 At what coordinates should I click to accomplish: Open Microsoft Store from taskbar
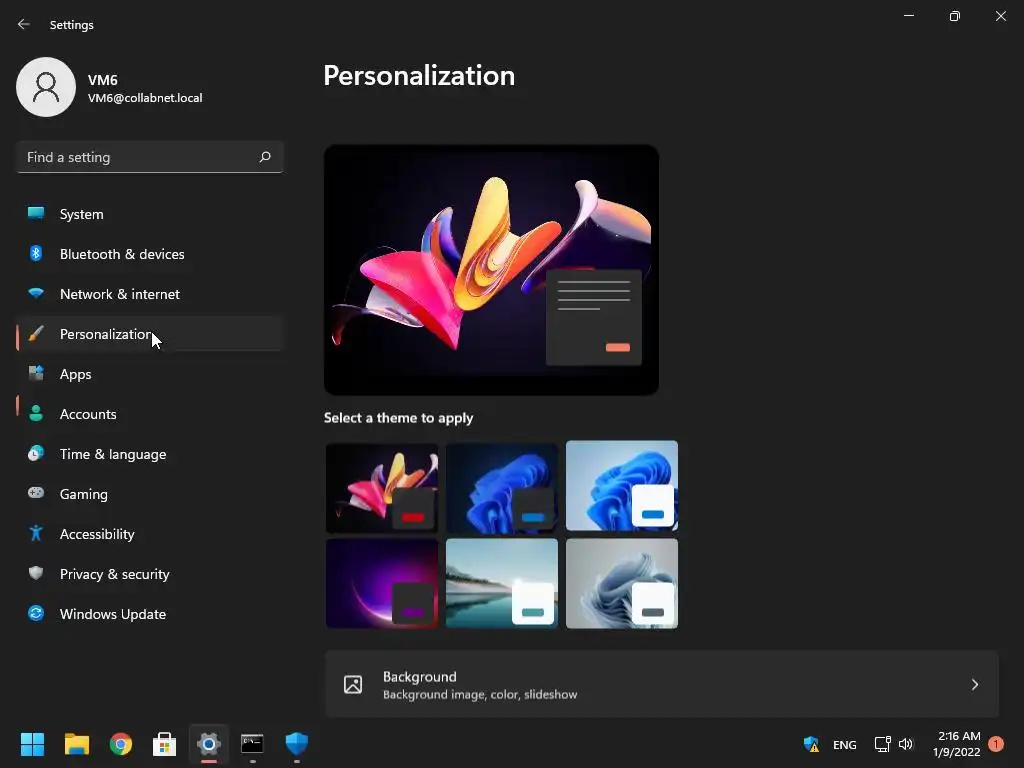coord(165,744)
